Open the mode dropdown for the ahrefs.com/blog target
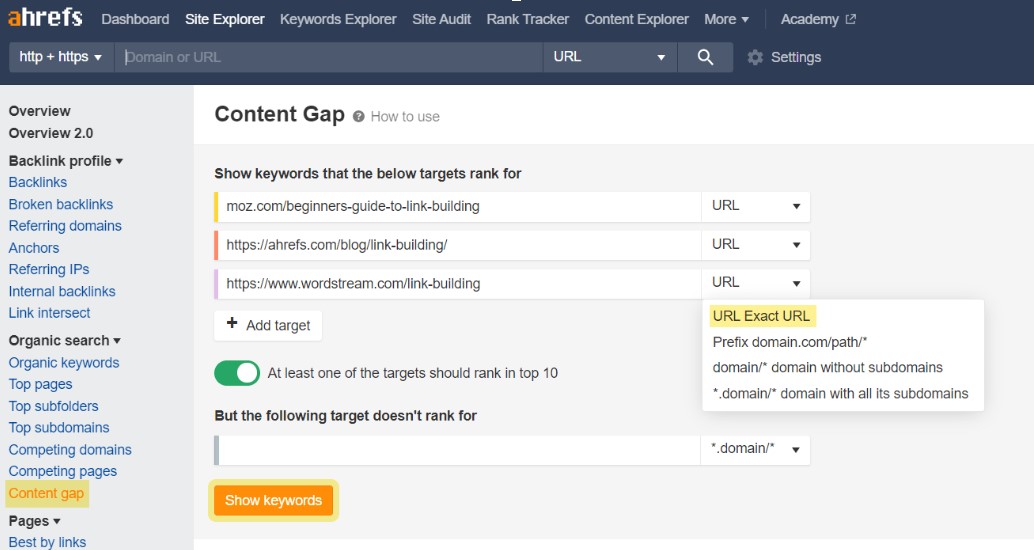1034x550 pixels. [x=755, y=245]
